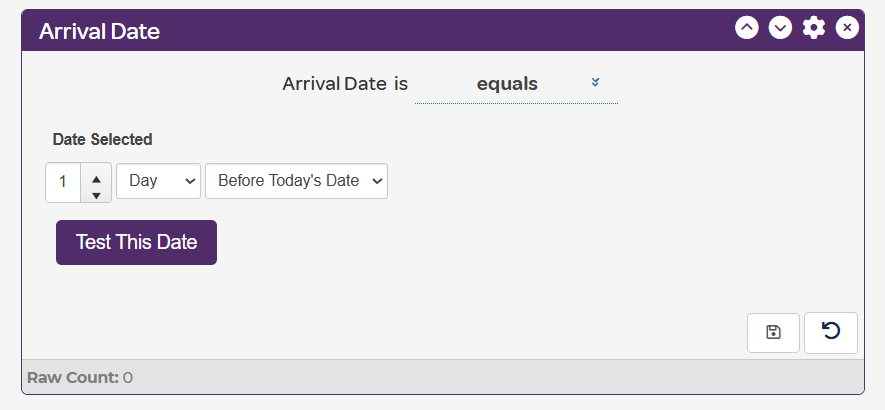
Task: Save the filter with the floppy disk icon
Action: pos(773,333)
